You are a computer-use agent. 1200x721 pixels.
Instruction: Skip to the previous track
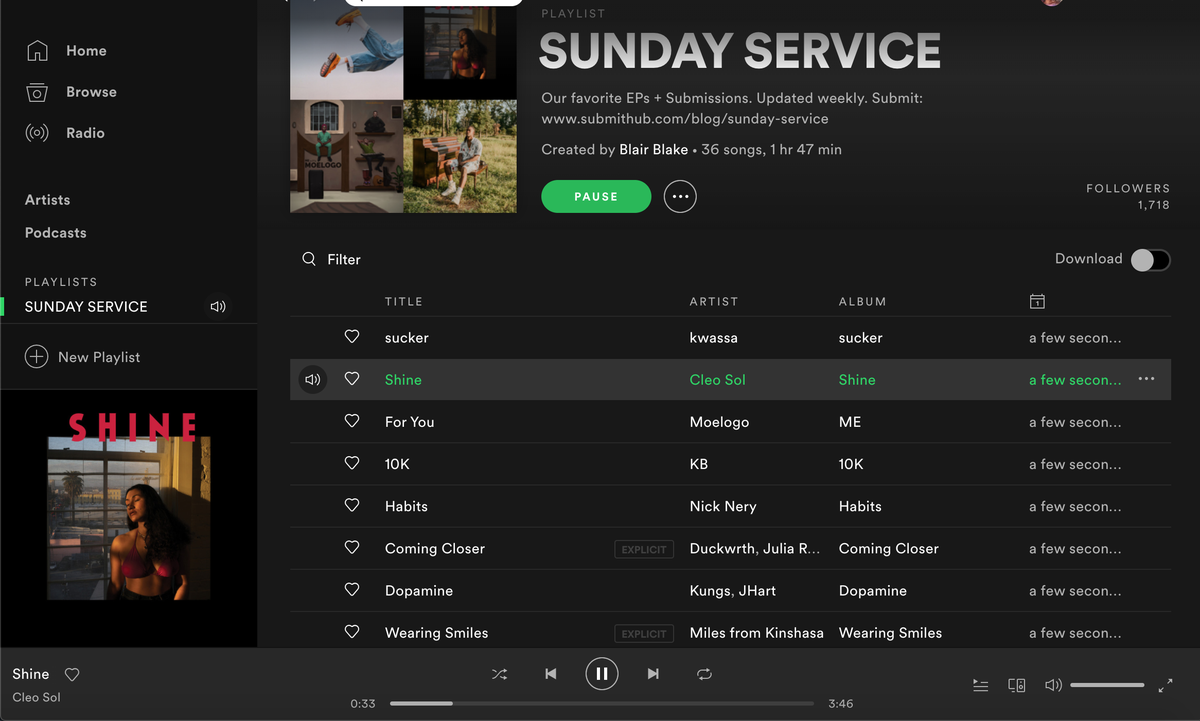pos(550,674)
